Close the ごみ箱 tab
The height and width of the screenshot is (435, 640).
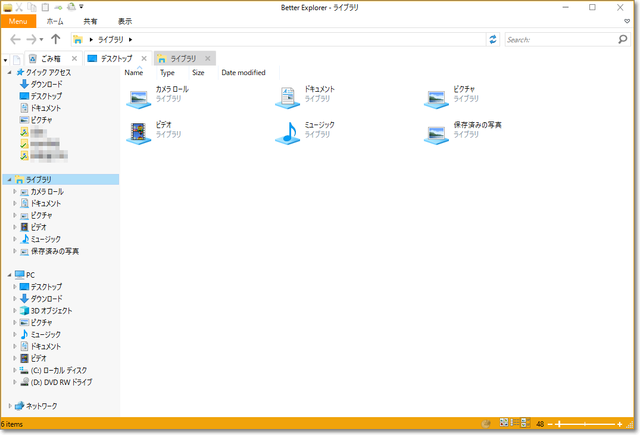coord(77,59)
